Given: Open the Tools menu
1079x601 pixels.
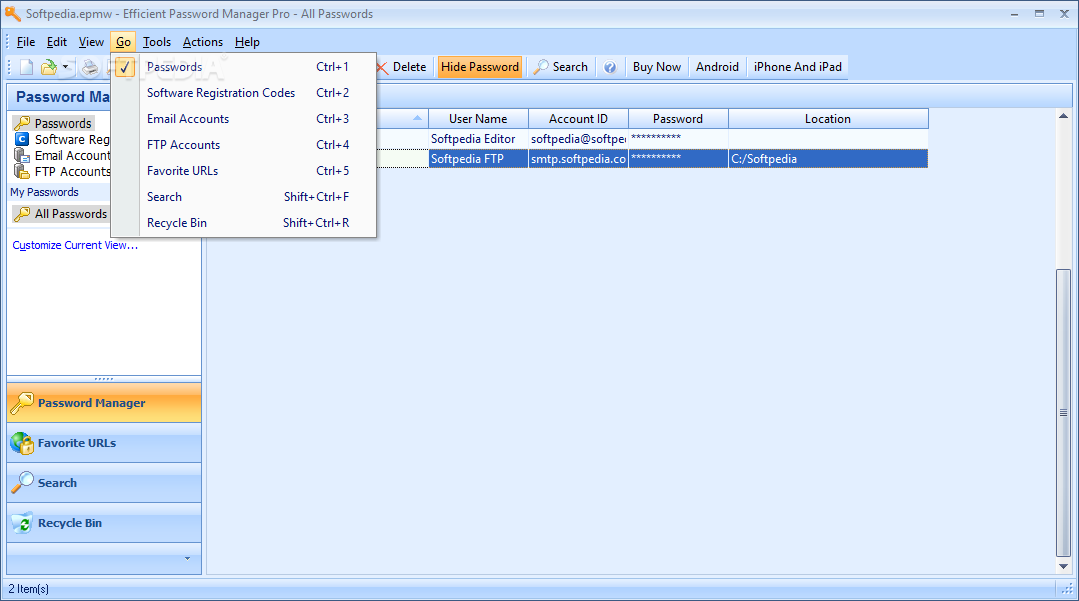Looking at the screenshot, I should point(157,42).
